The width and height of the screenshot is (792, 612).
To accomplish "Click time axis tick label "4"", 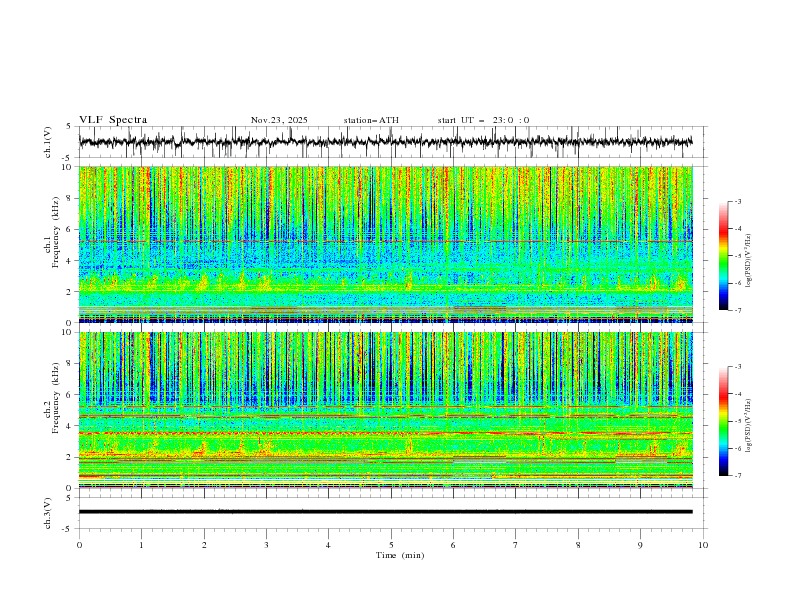I will [328, 545].
